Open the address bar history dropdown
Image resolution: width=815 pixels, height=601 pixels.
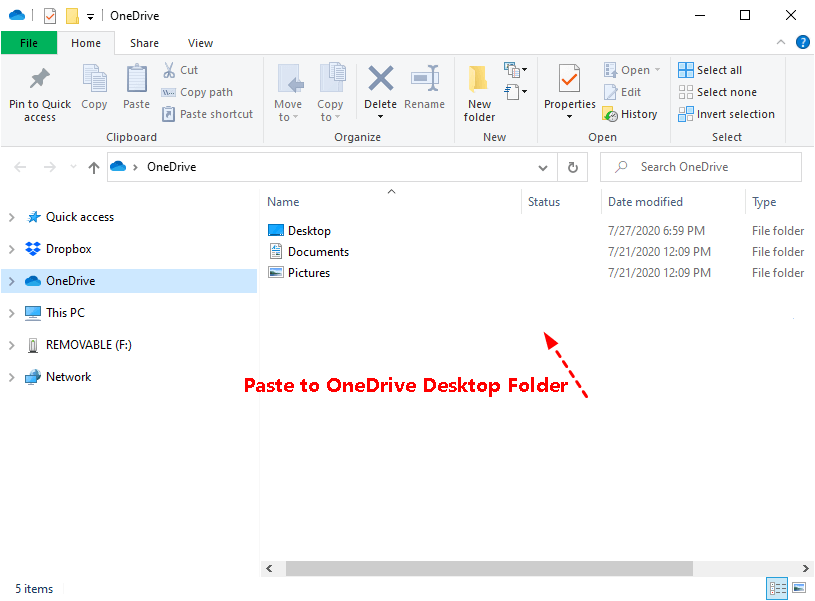click(x=543, y=167)
